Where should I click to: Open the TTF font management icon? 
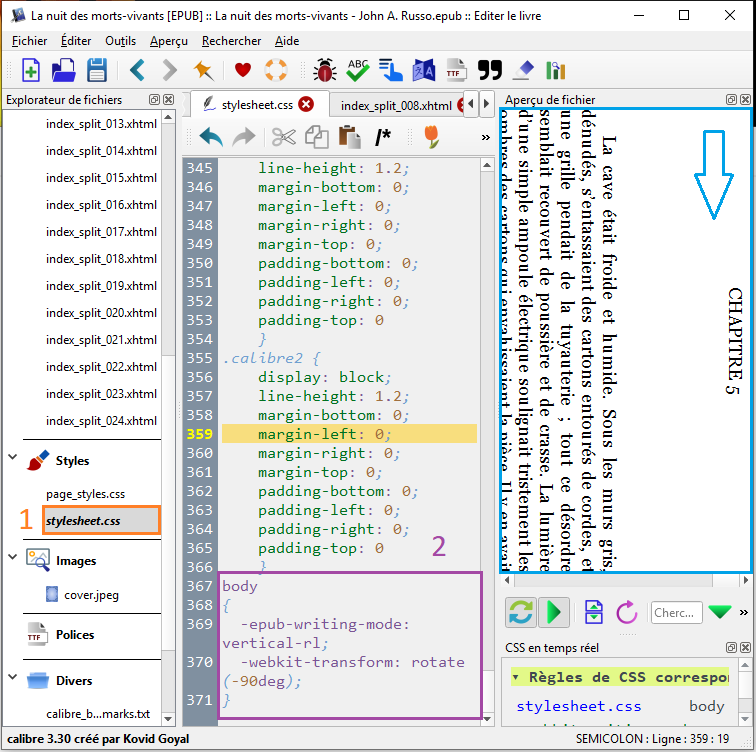[x=456, y=70]
